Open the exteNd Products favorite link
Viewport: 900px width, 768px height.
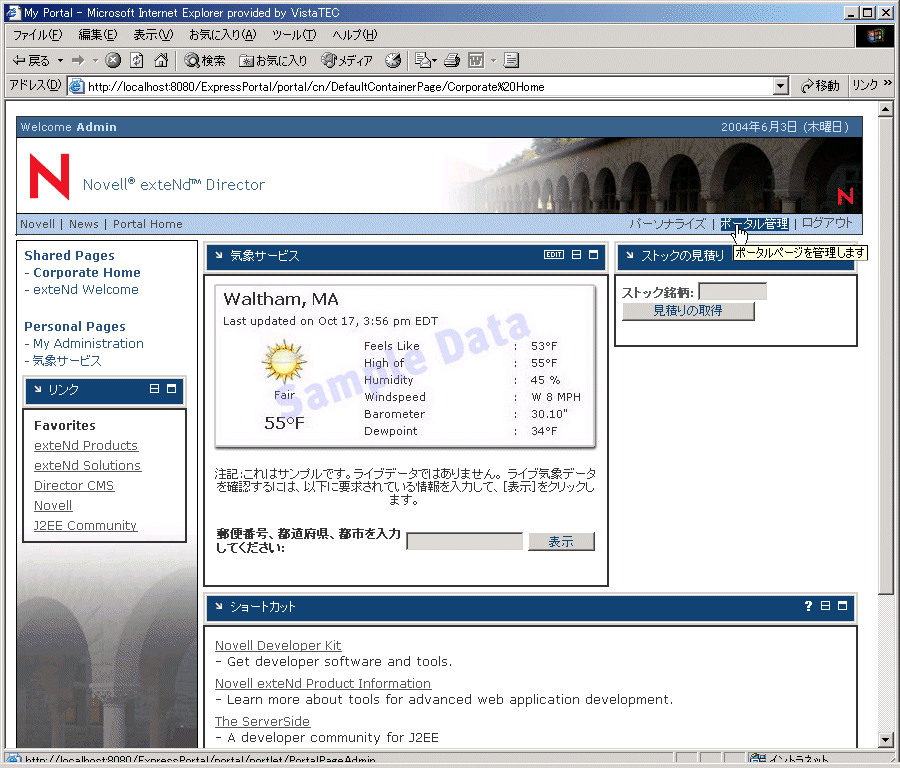[86, 445]
